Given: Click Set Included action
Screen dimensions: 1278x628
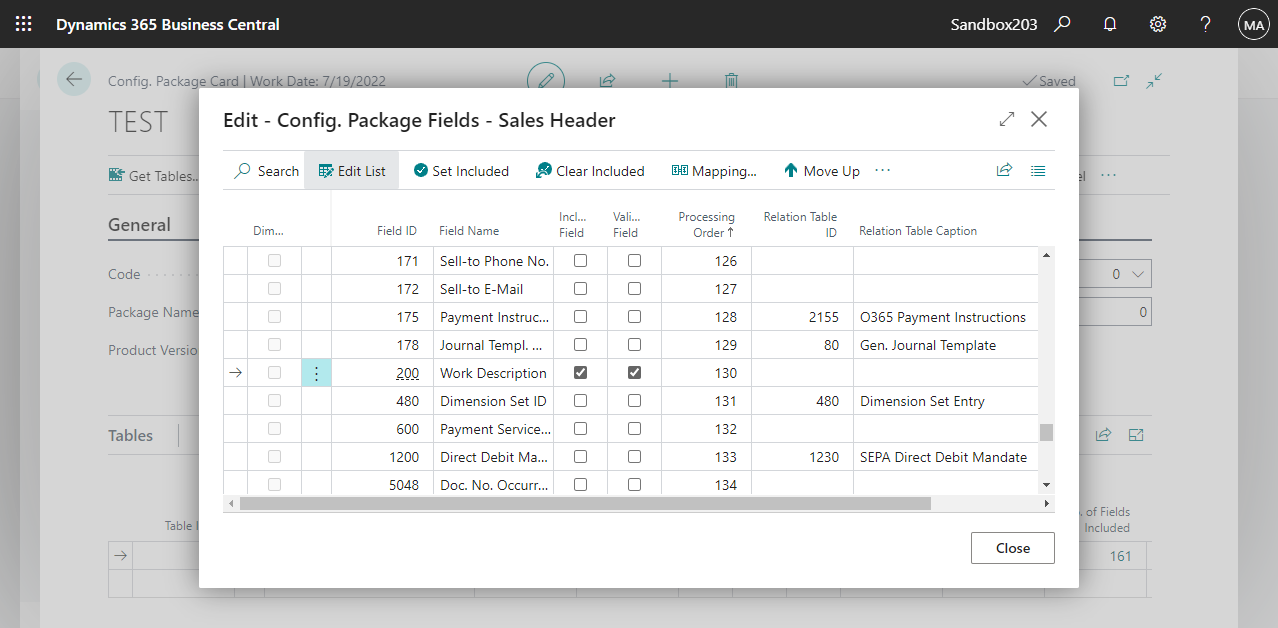Looking at the screenshot, I should click(x=461, y=171).
